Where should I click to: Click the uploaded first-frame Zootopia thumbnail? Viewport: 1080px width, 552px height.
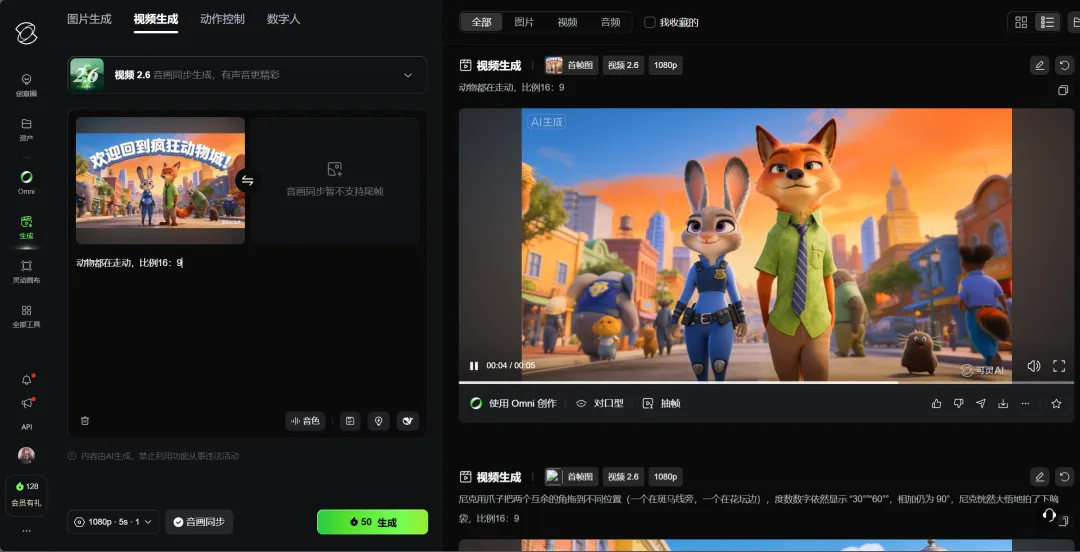tap(160, 180)
